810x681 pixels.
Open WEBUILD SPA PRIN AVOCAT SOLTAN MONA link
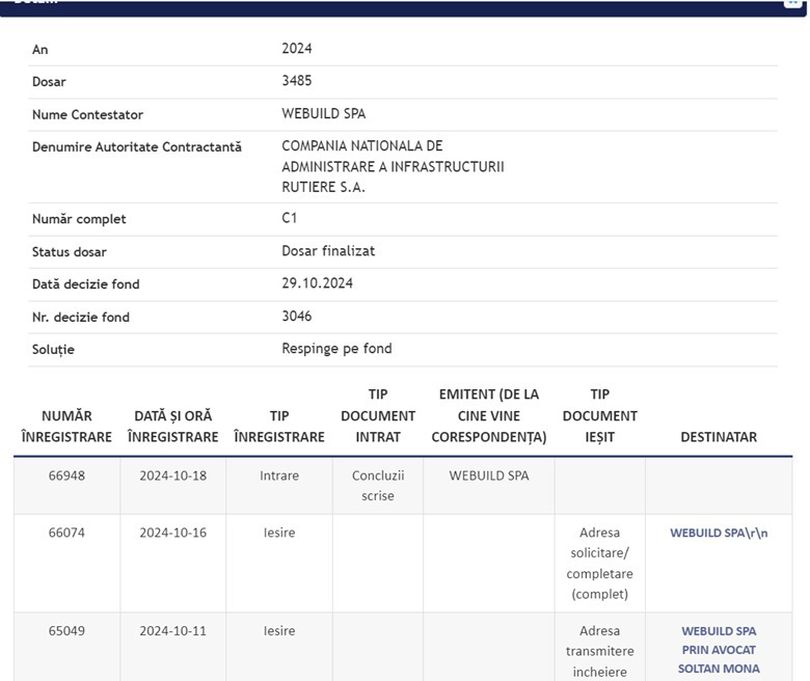tap(718, 649)
